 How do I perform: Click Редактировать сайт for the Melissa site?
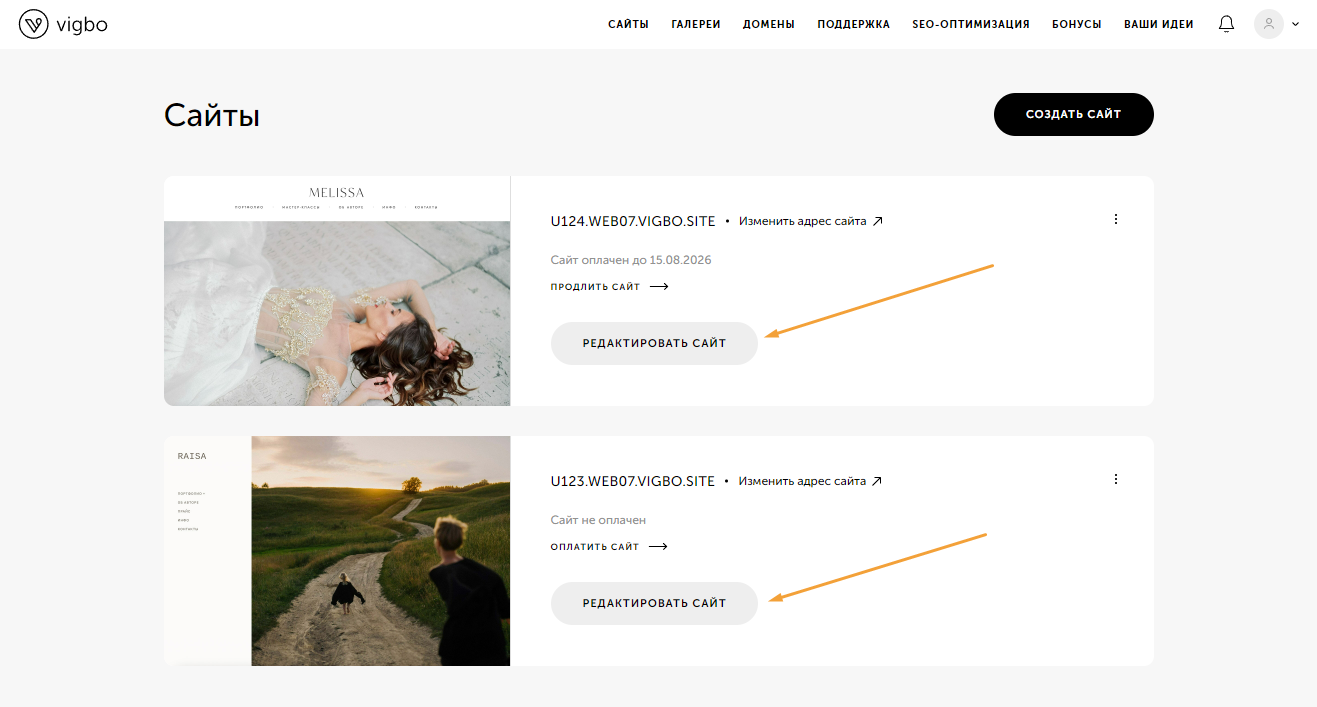pyautogui.click(x=654, y=343)
